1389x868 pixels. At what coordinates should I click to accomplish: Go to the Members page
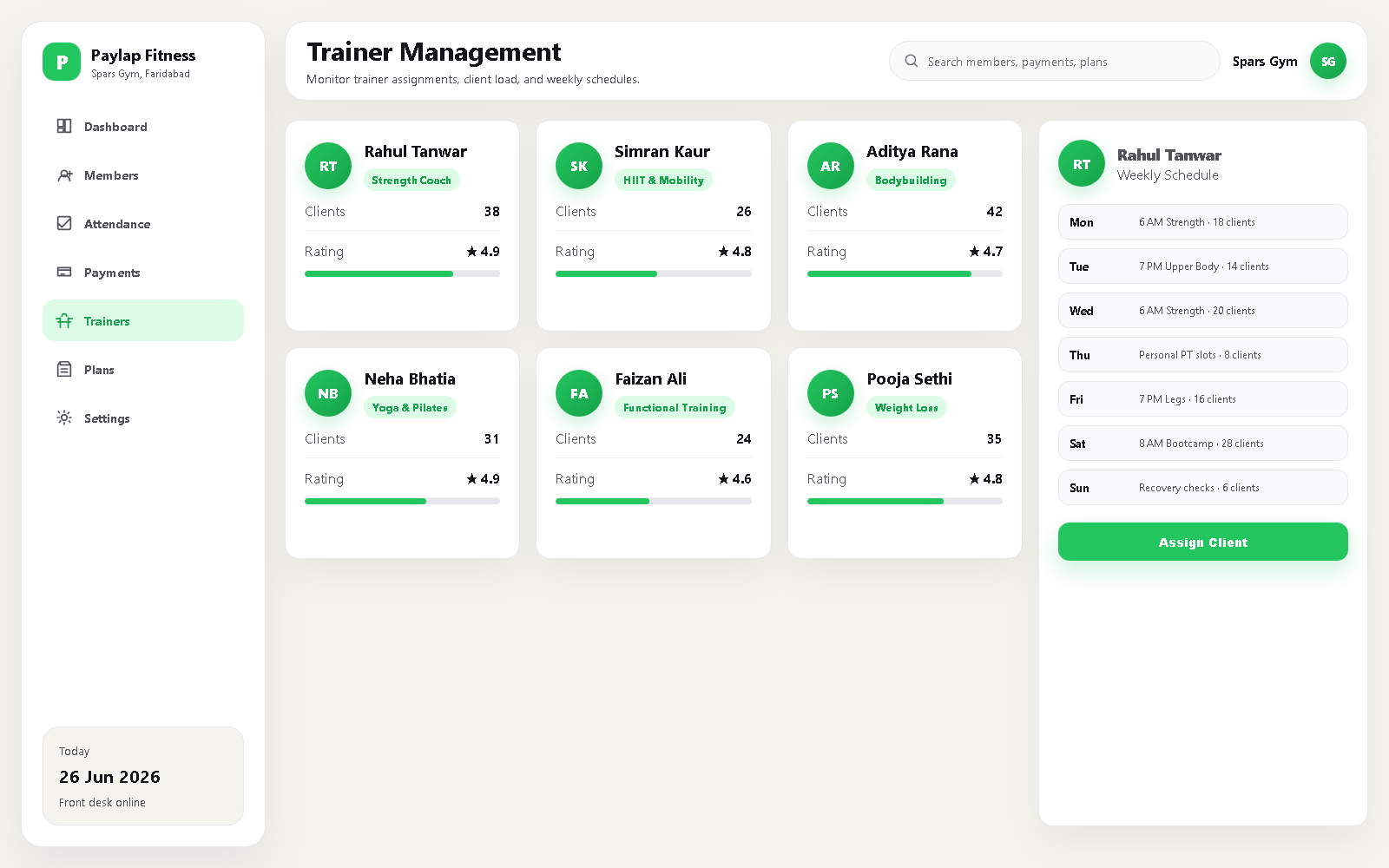[x=143, y=174]
